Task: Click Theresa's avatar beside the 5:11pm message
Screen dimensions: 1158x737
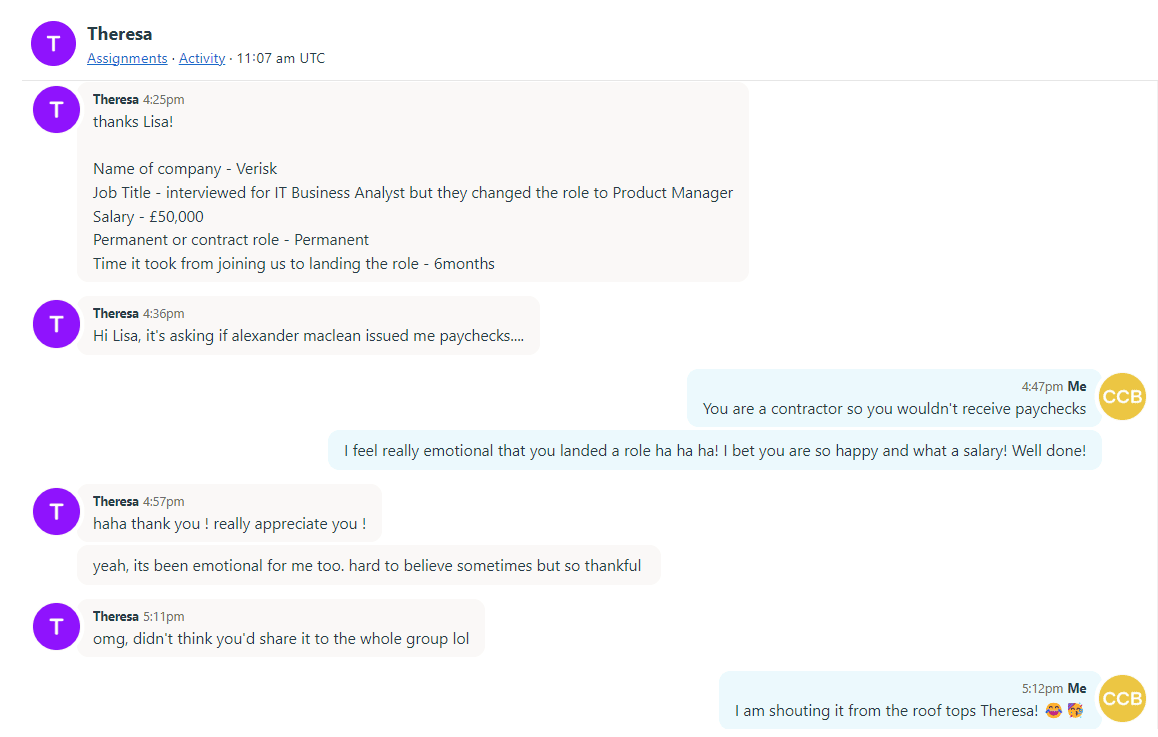Action: (x=56, y=626)
